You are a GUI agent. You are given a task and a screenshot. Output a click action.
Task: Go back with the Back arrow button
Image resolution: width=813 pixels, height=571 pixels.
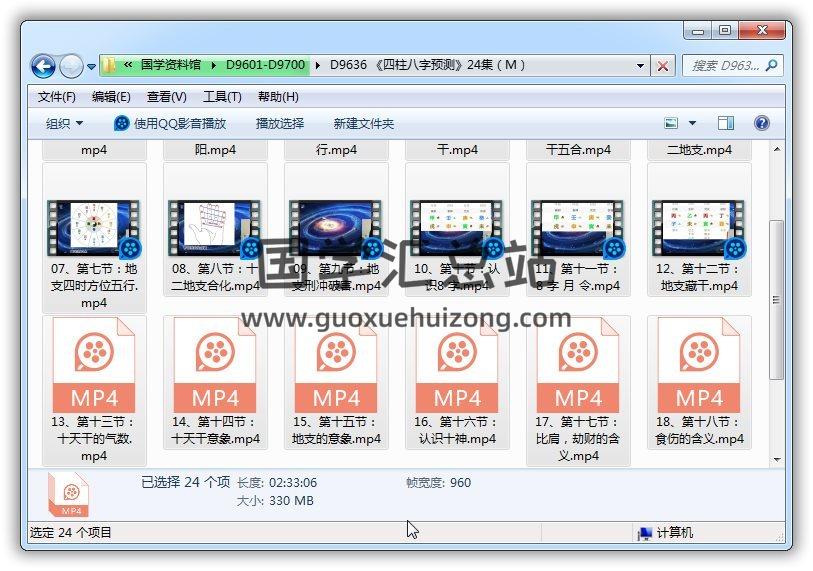coord(43,66)
